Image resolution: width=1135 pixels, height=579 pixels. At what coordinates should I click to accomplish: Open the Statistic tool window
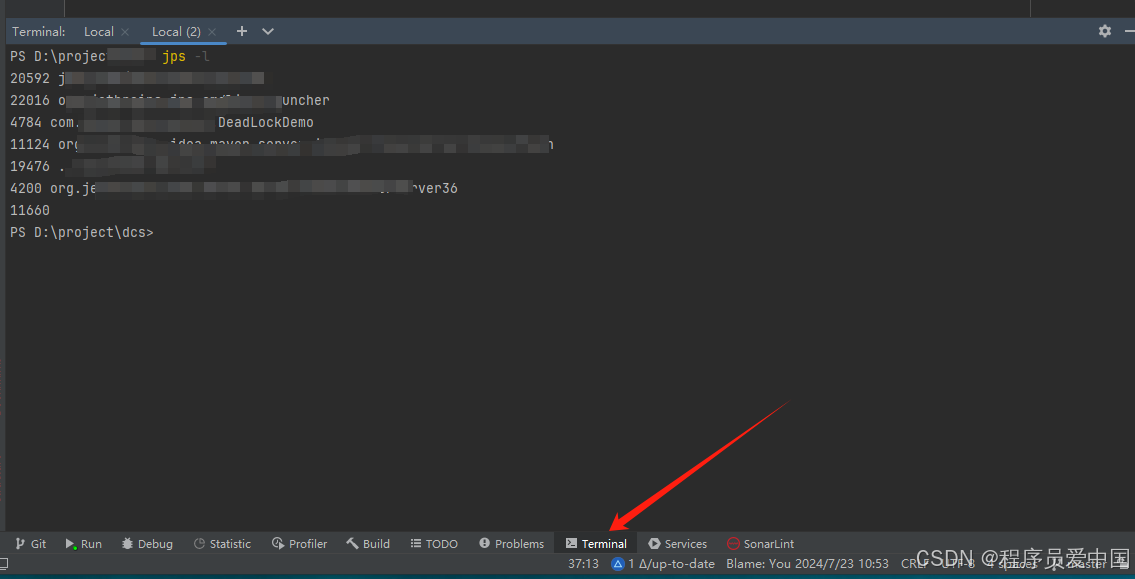click(x=223, y=544)
